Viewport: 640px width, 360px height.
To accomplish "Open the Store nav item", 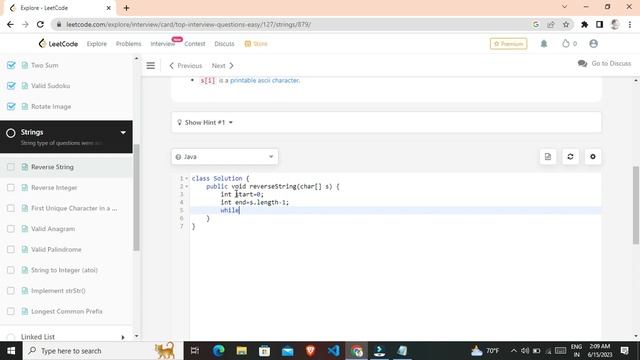I will click(x=256, y=44).
